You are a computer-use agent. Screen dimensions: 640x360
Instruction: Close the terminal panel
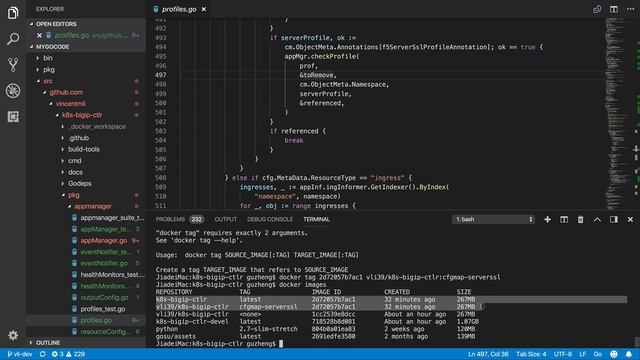pyautogui.click(x=630, y=220)
